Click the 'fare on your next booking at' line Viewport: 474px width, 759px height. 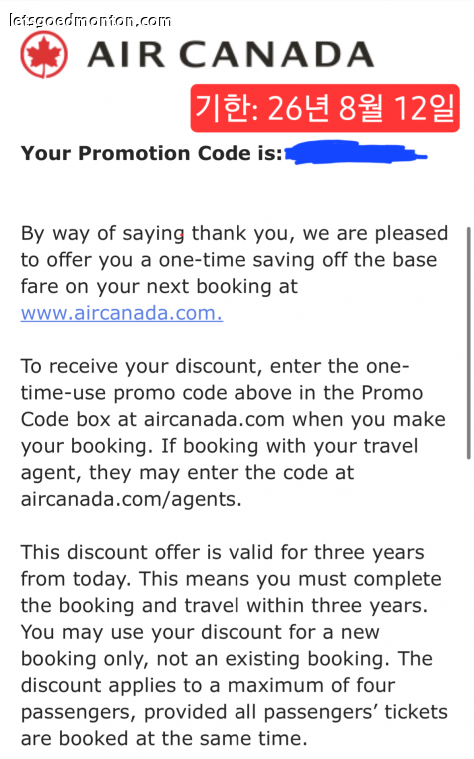[x=159, y=287]
